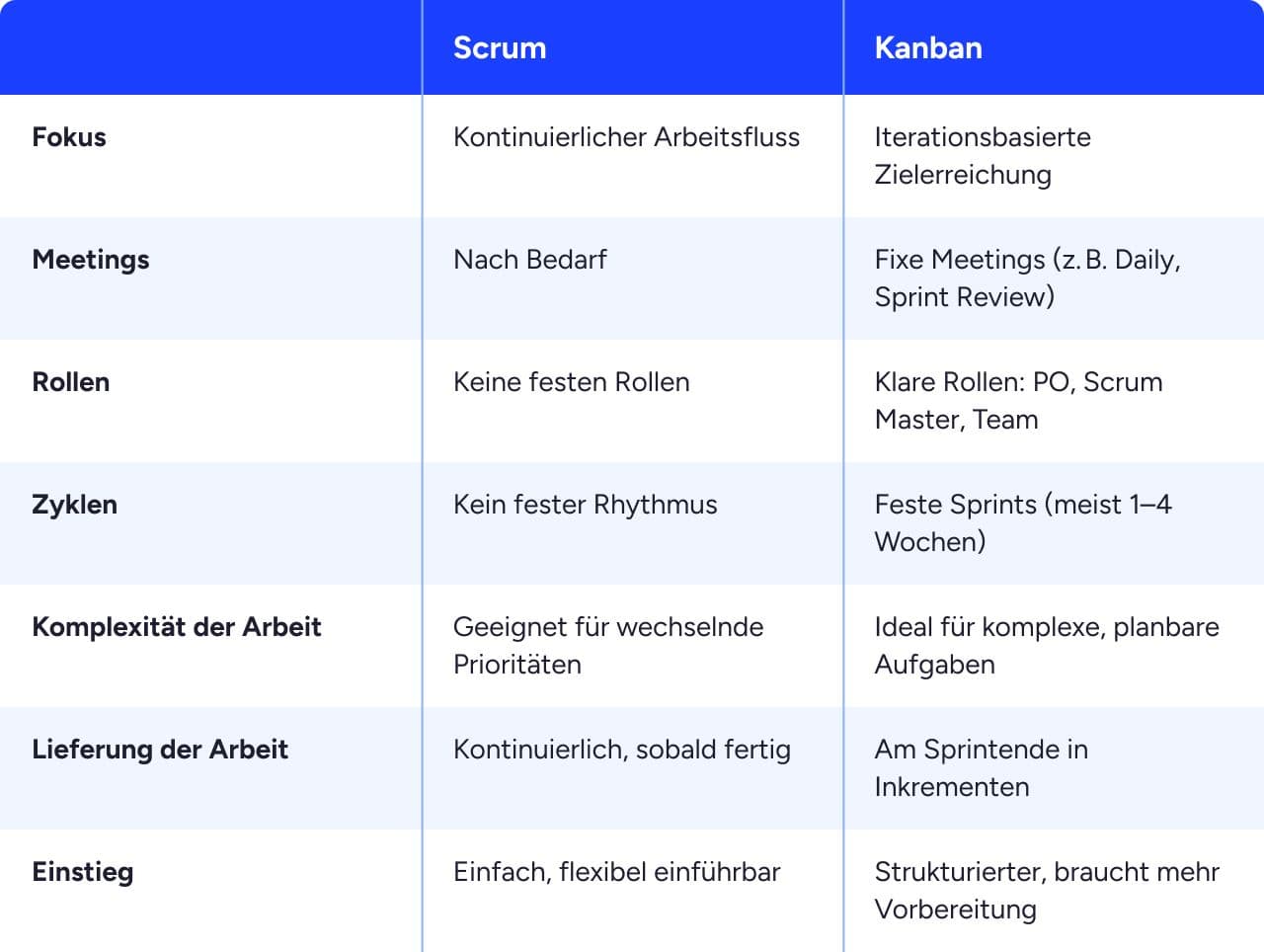Click the Einstieg row label
This screenshot has height=952, width=1264.
point(83,872)
